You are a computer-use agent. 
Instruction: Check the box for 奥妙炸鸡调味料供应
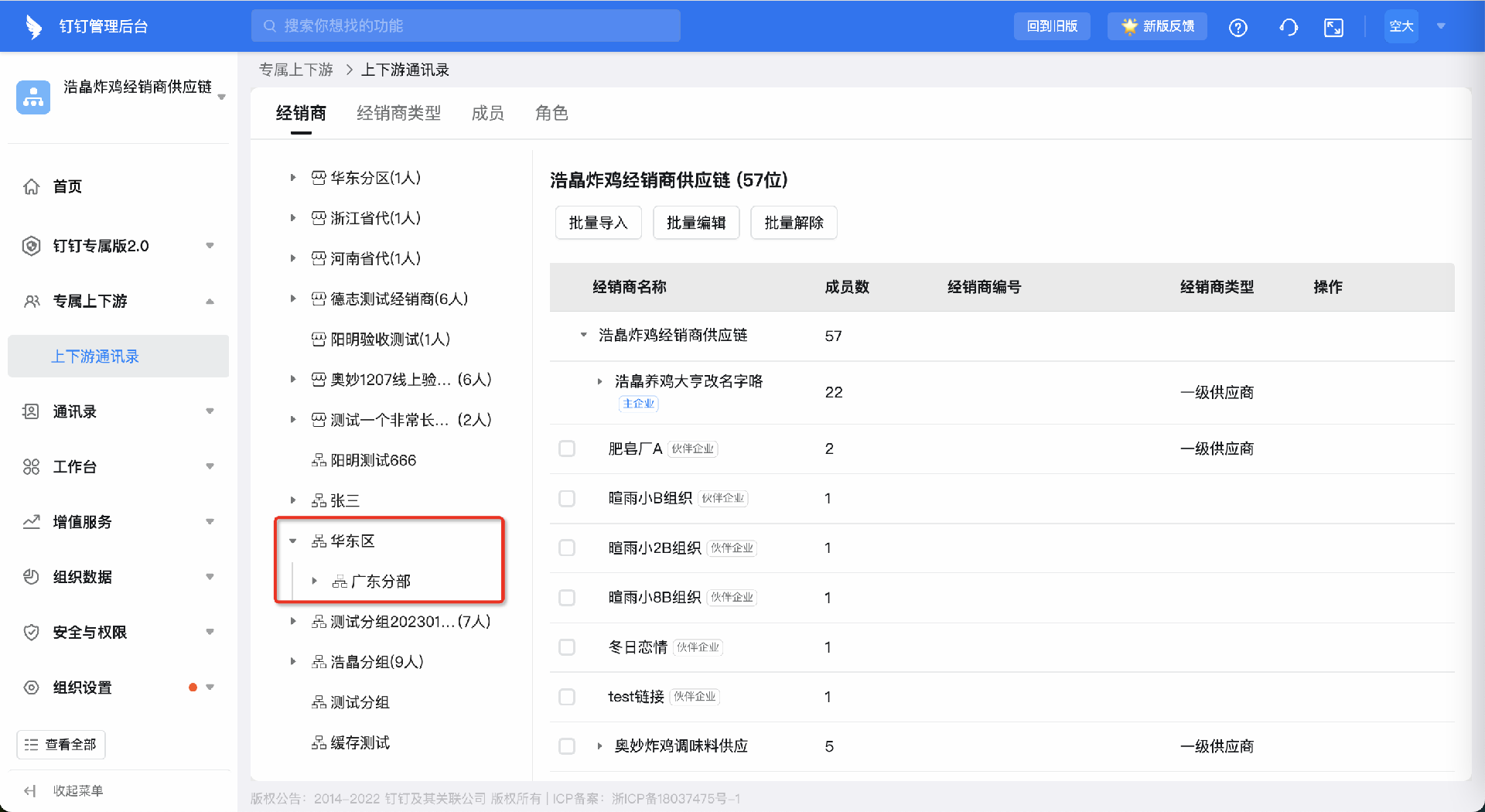pyautogui.click(x=567, y=746)
